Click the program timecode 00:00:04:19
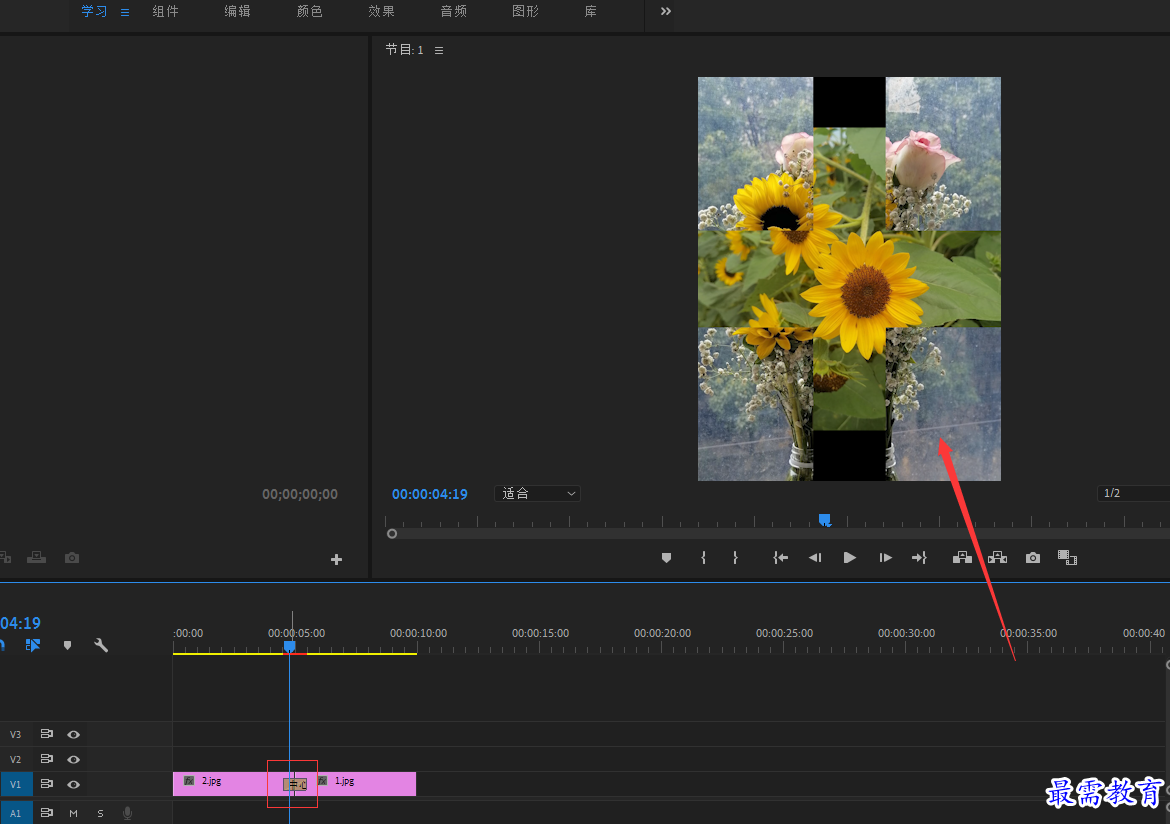The width and height of the screenshot is (1170, 824). tap(430, 494)
